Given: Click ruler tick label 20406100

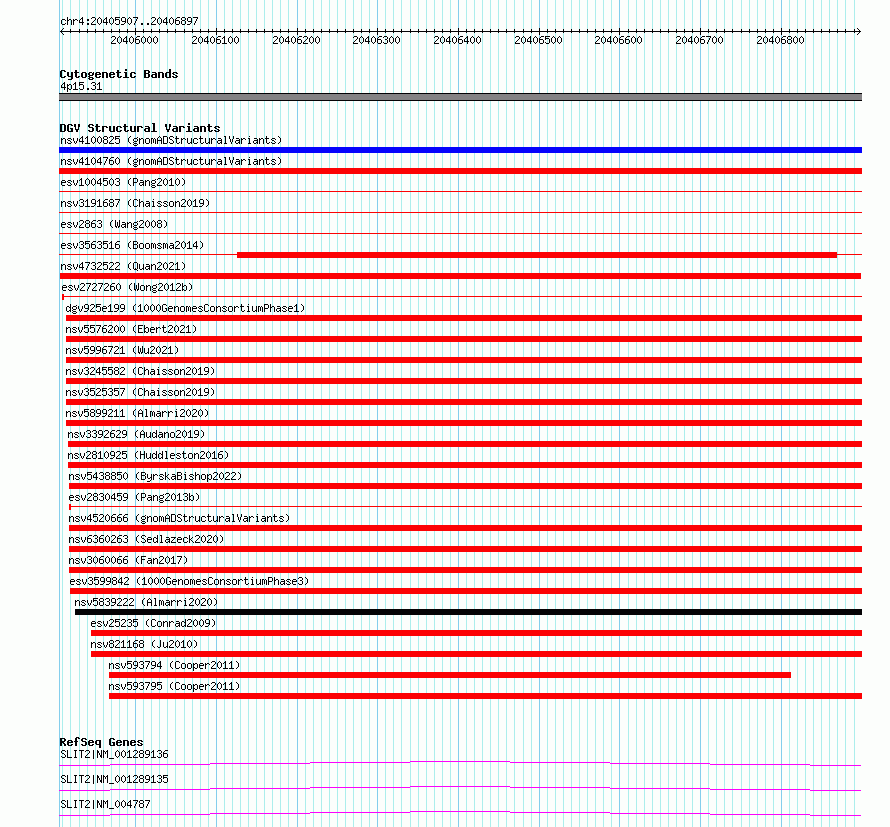Looking at the screenshot, I should tap(216, 40).
